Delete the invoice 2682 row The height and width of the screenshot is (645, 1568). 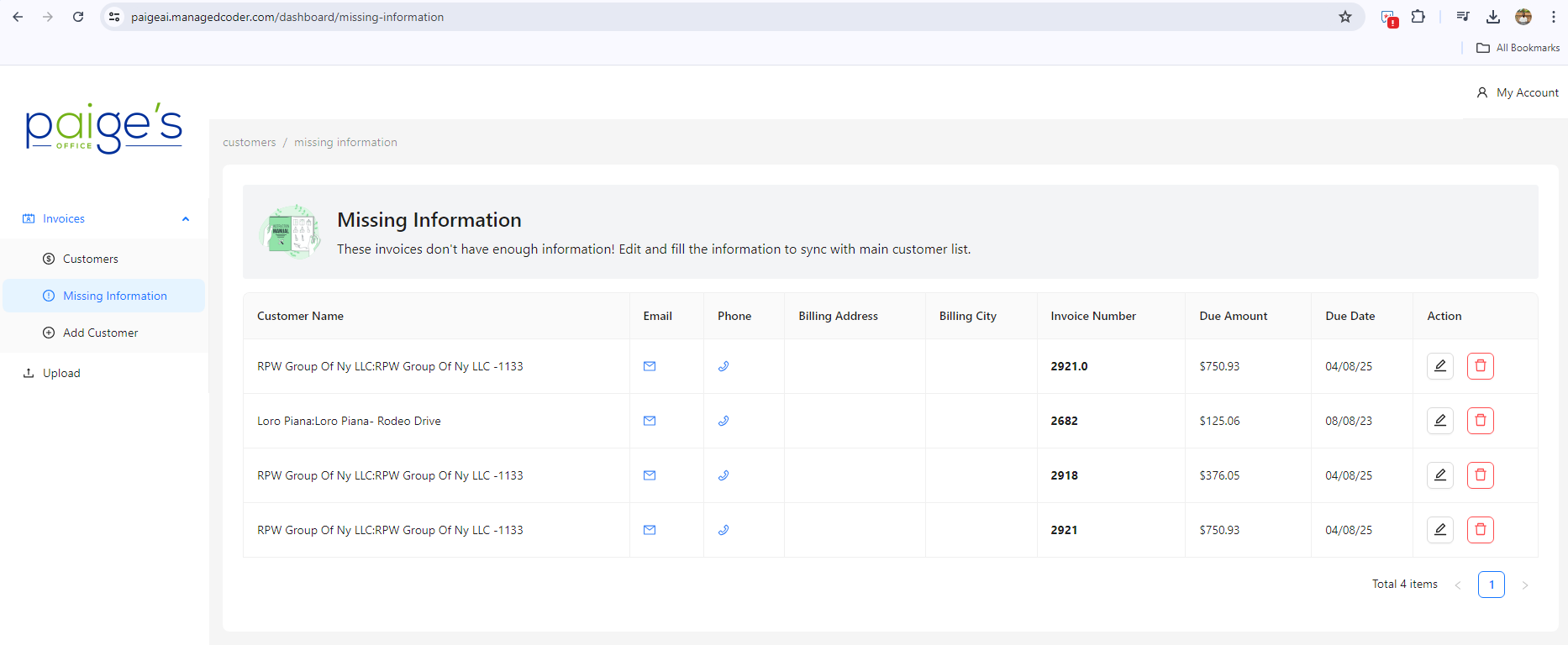point(1480,421)
